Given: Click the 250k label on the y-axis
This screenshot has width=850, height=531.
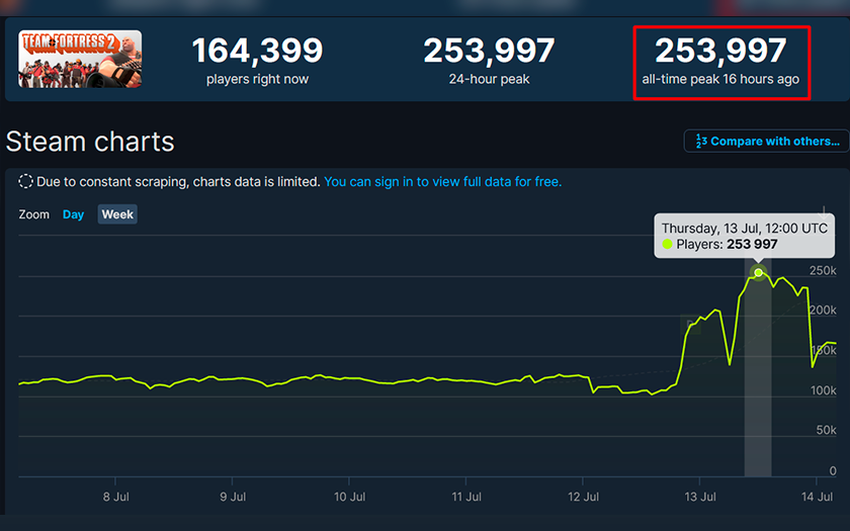Looking at the screenshot, I should [822, 271].
